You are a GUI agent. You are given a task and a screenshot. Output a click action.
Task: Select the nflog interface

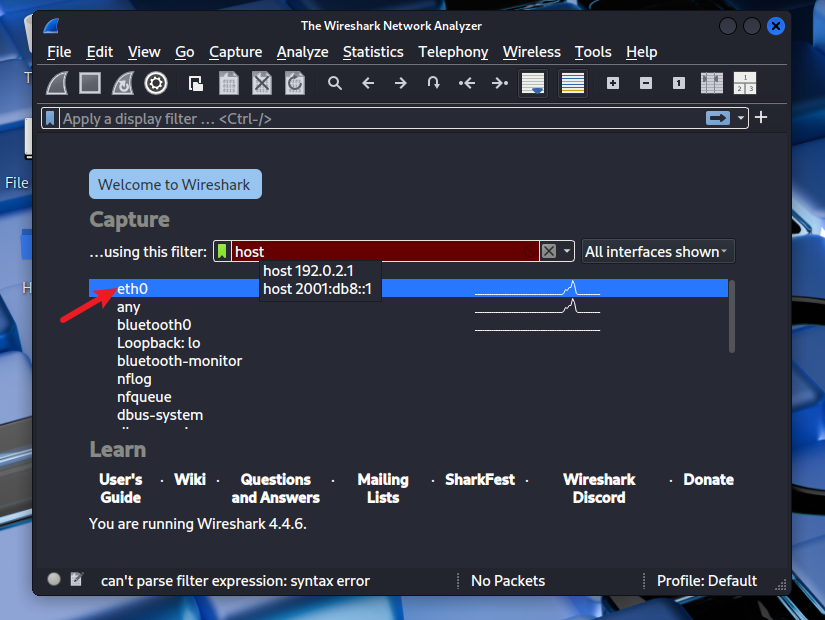point(408,379)
